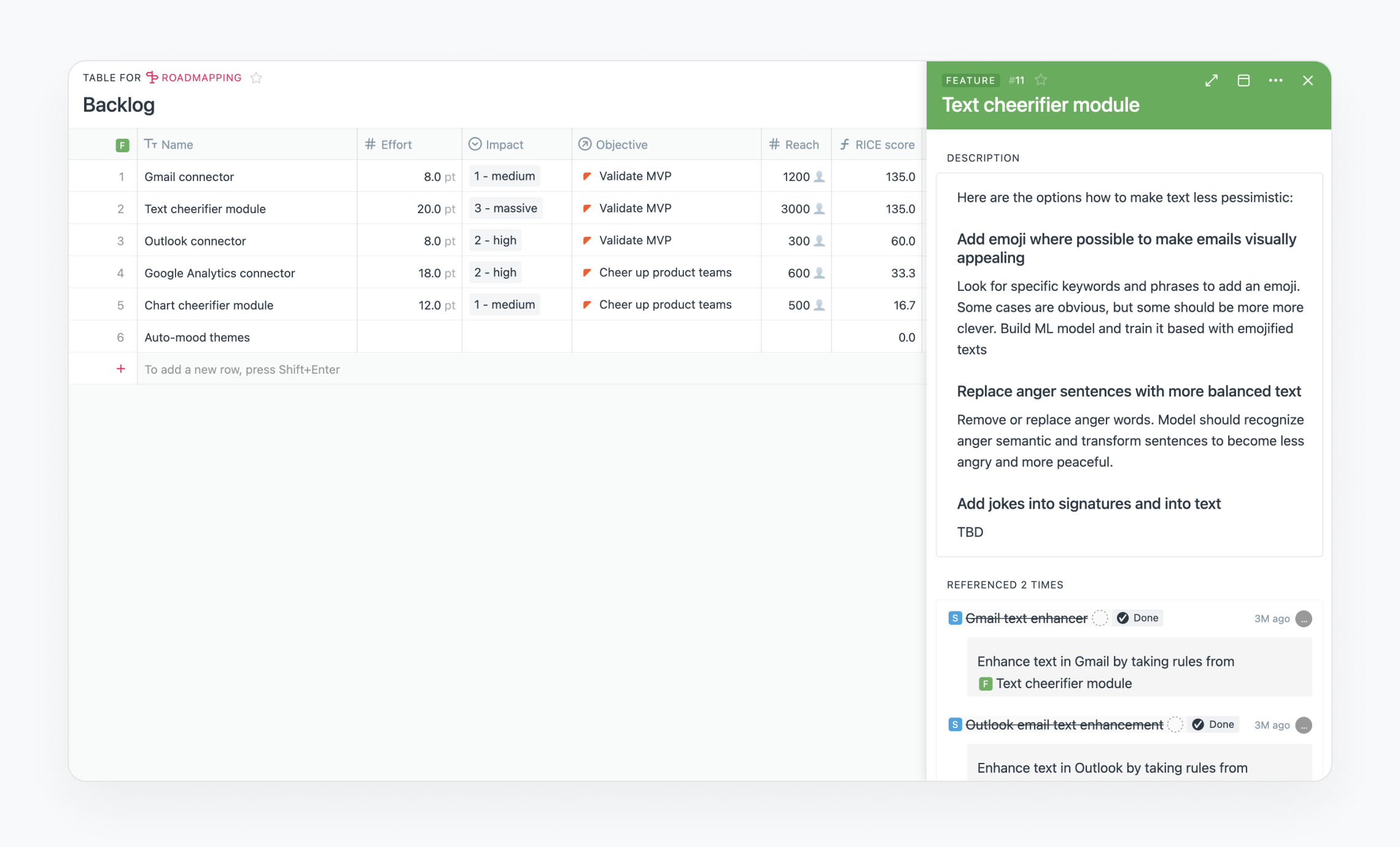The width and height of the screenshot is (1400, 847).
Task: Open the Objective column header
Action: (x=667, y=144)
